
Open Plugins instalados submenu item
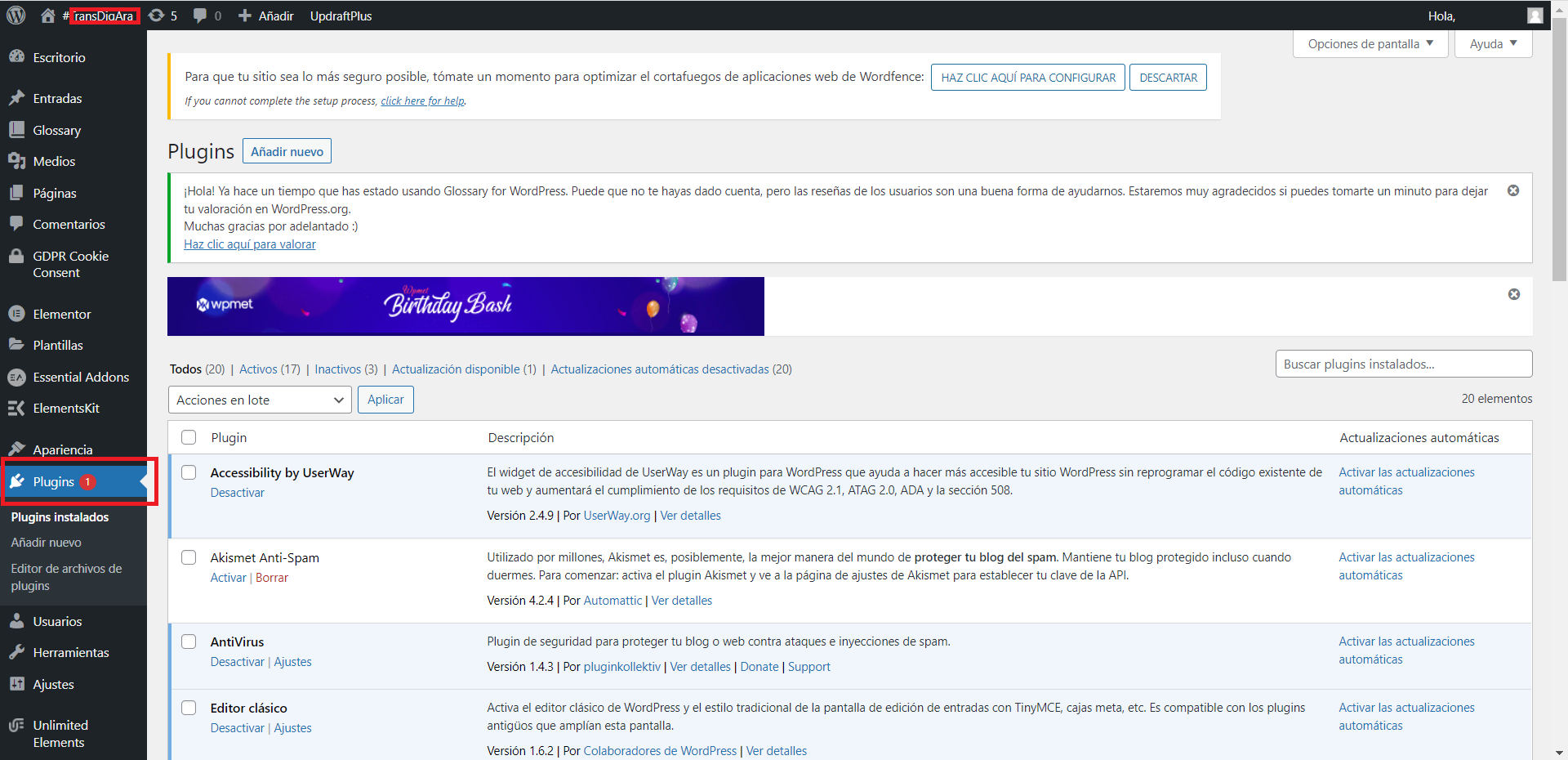coord(60,517)
